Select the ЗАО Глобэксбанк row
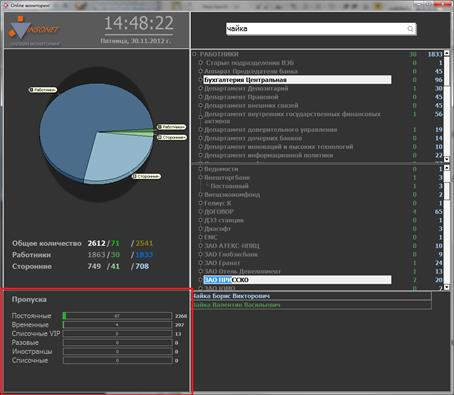The height and width of the screenshot is (395, 454). [x=231, y=254]
